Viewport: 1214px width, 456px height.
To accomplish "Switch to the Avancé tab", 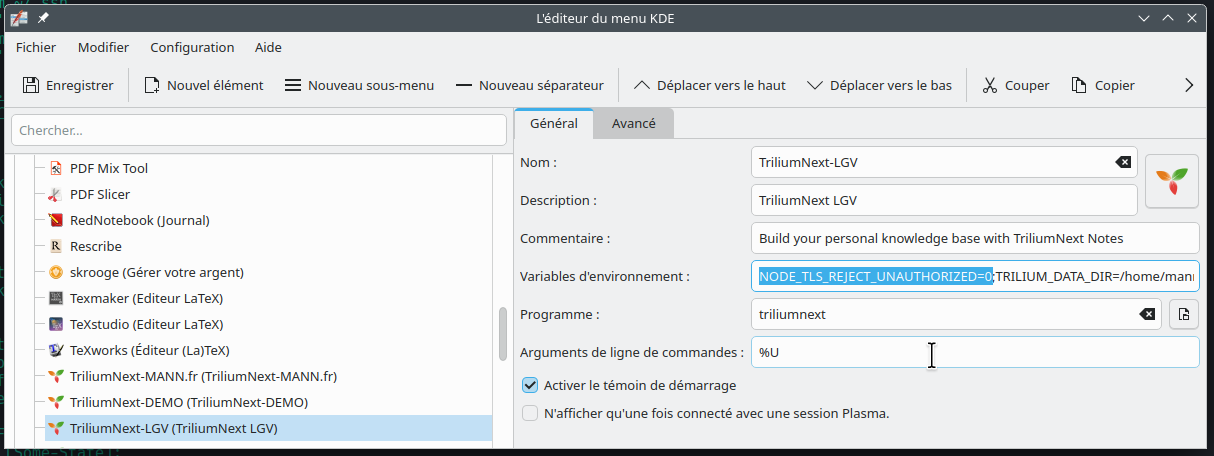I will (633, 123).
